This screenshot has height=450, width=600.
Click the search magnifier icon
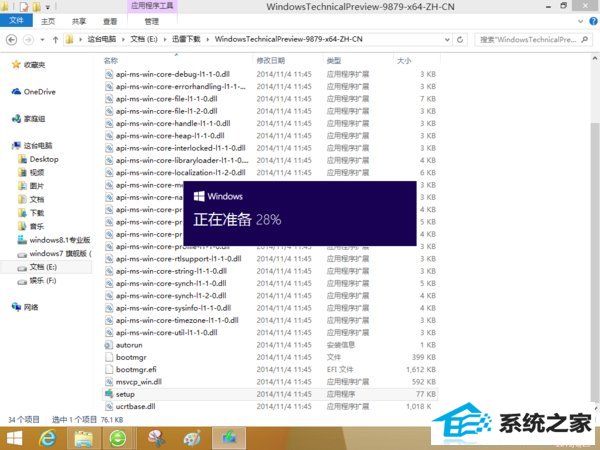point(584,39)
